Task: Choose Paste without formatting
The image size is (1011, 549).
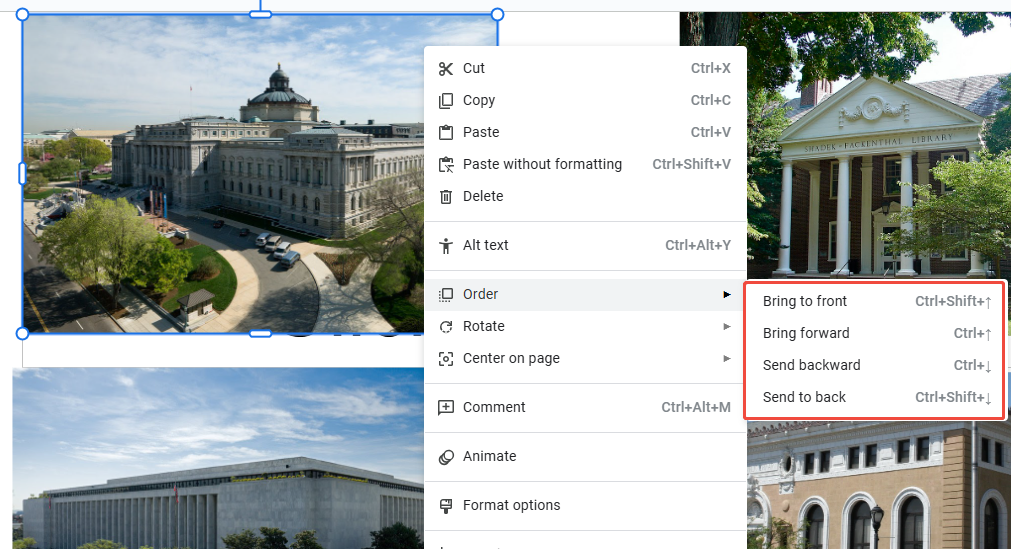Action: coord(542,165)
